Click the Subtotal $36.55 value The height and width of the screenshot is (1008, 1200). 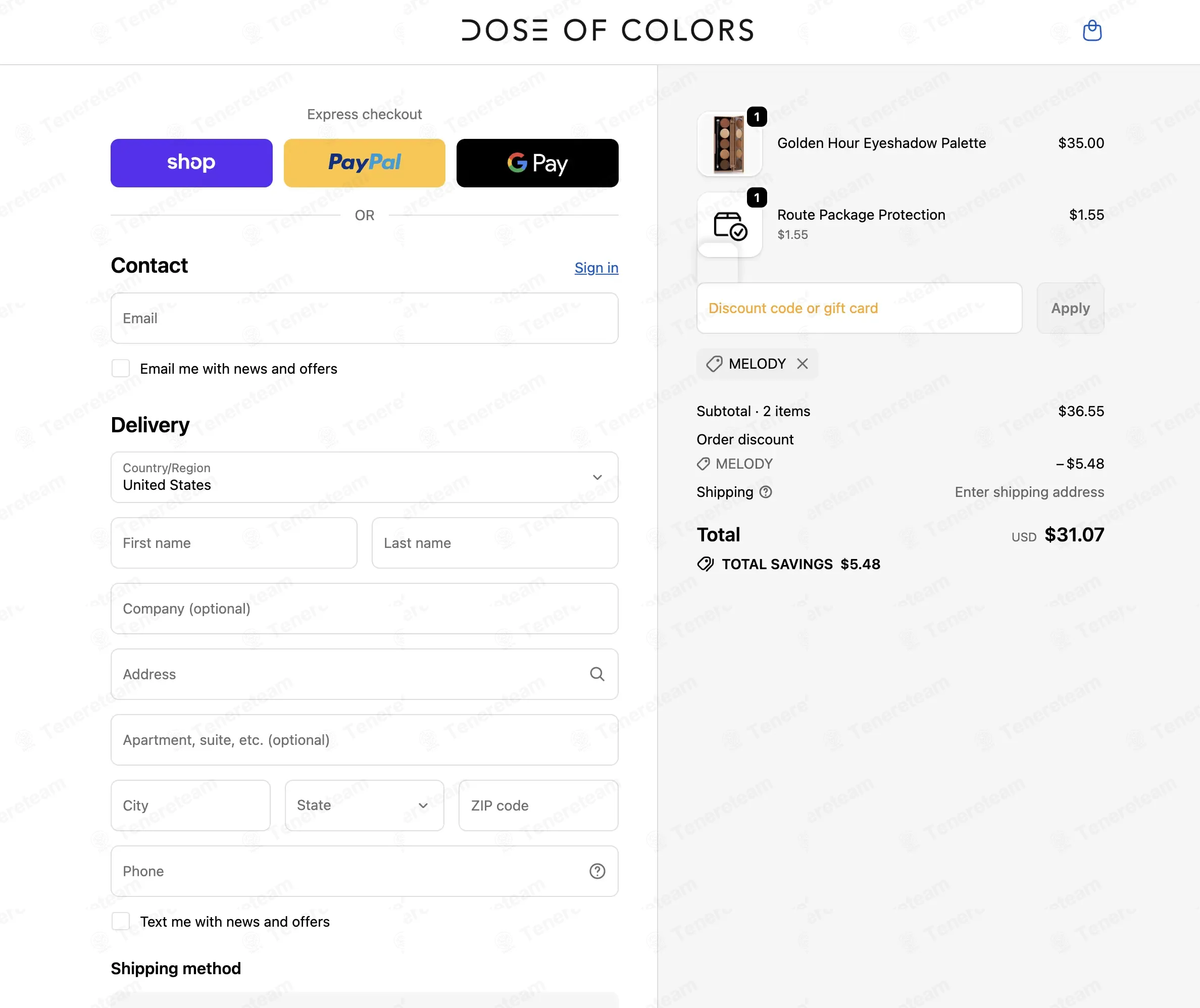[1081, 412]
